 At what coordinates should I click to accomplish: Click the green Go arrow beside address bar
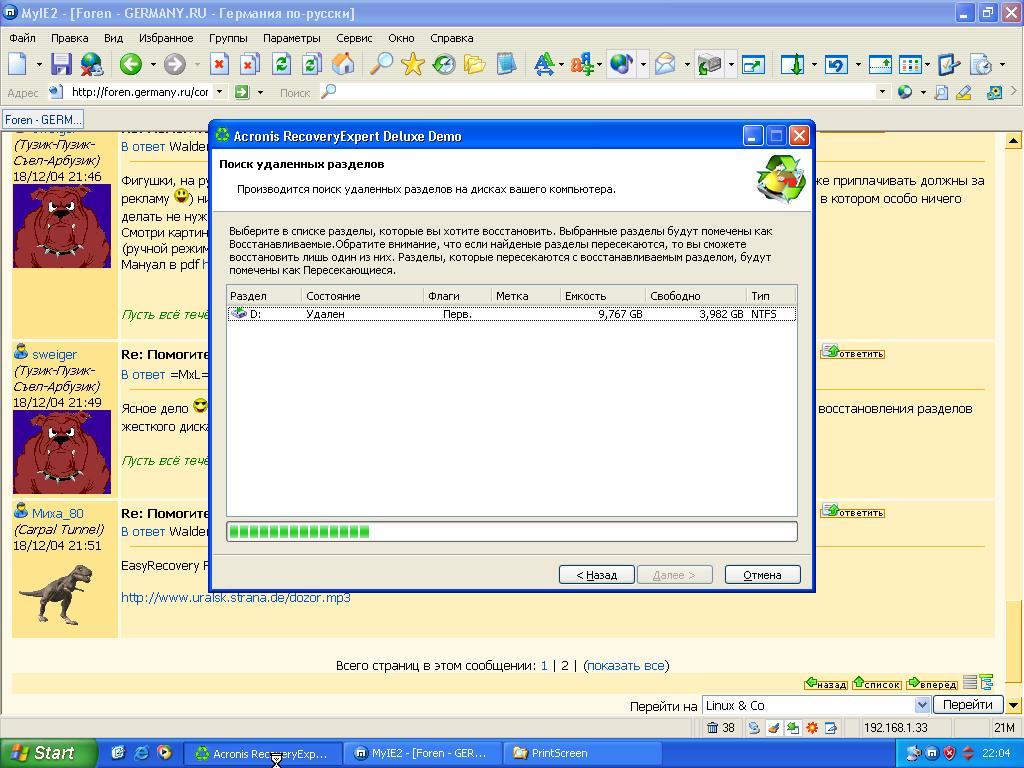(242, 92)
